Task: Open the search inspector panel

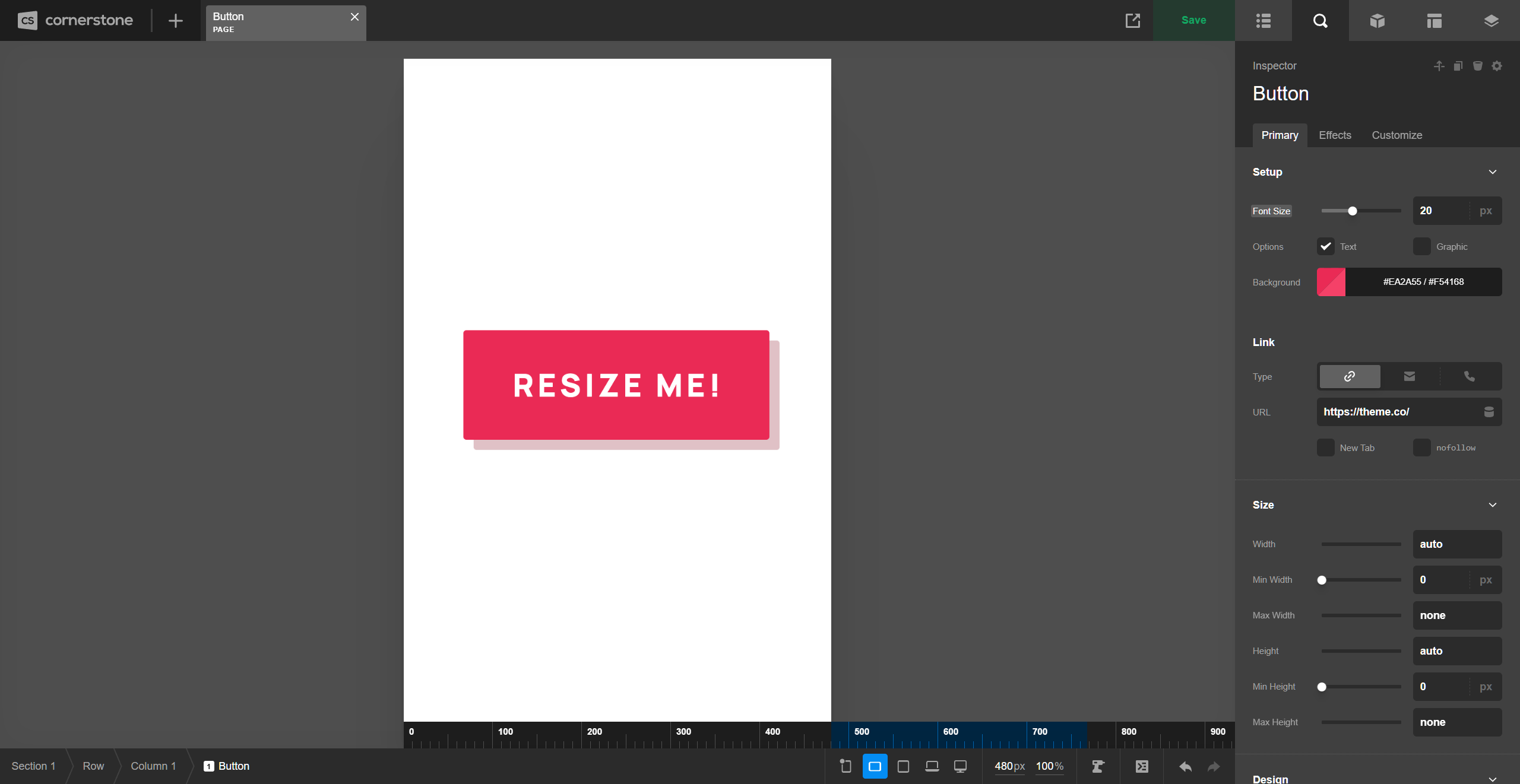Action: 1320,20
